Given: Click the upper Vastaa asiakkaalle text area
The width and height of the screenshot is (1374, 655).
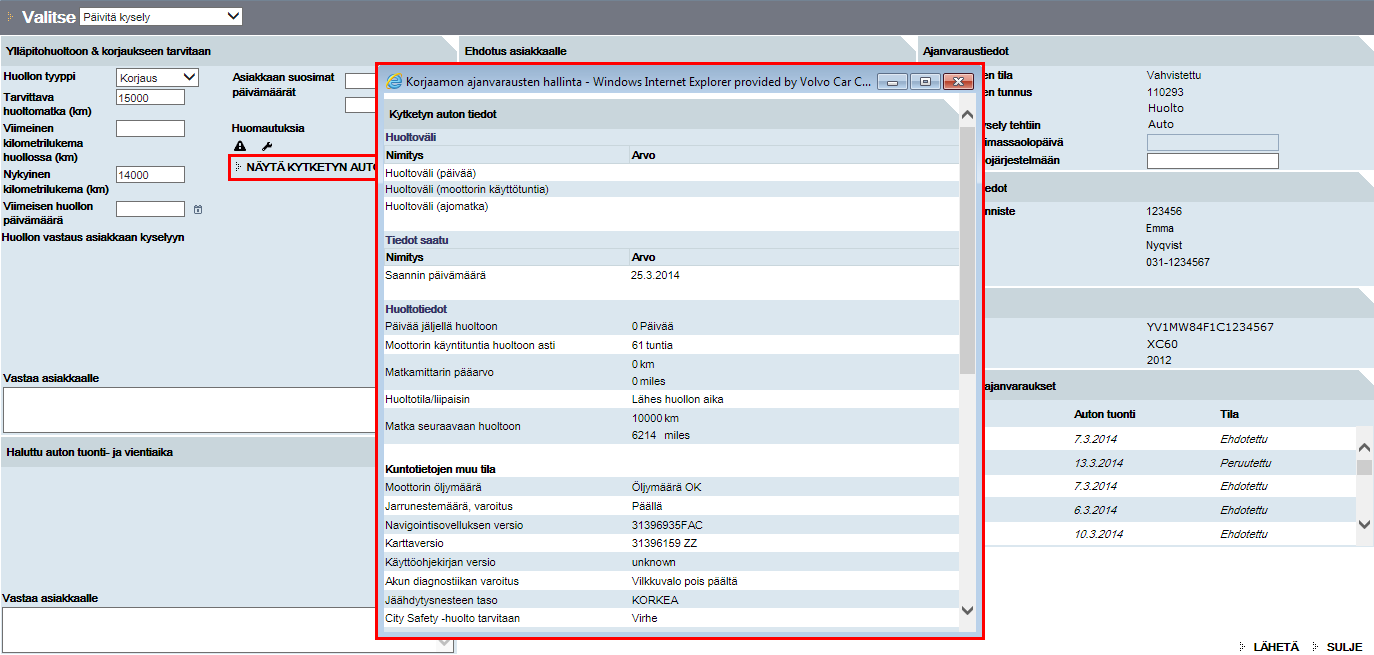Looking at the screenshot, I should 190,410.
